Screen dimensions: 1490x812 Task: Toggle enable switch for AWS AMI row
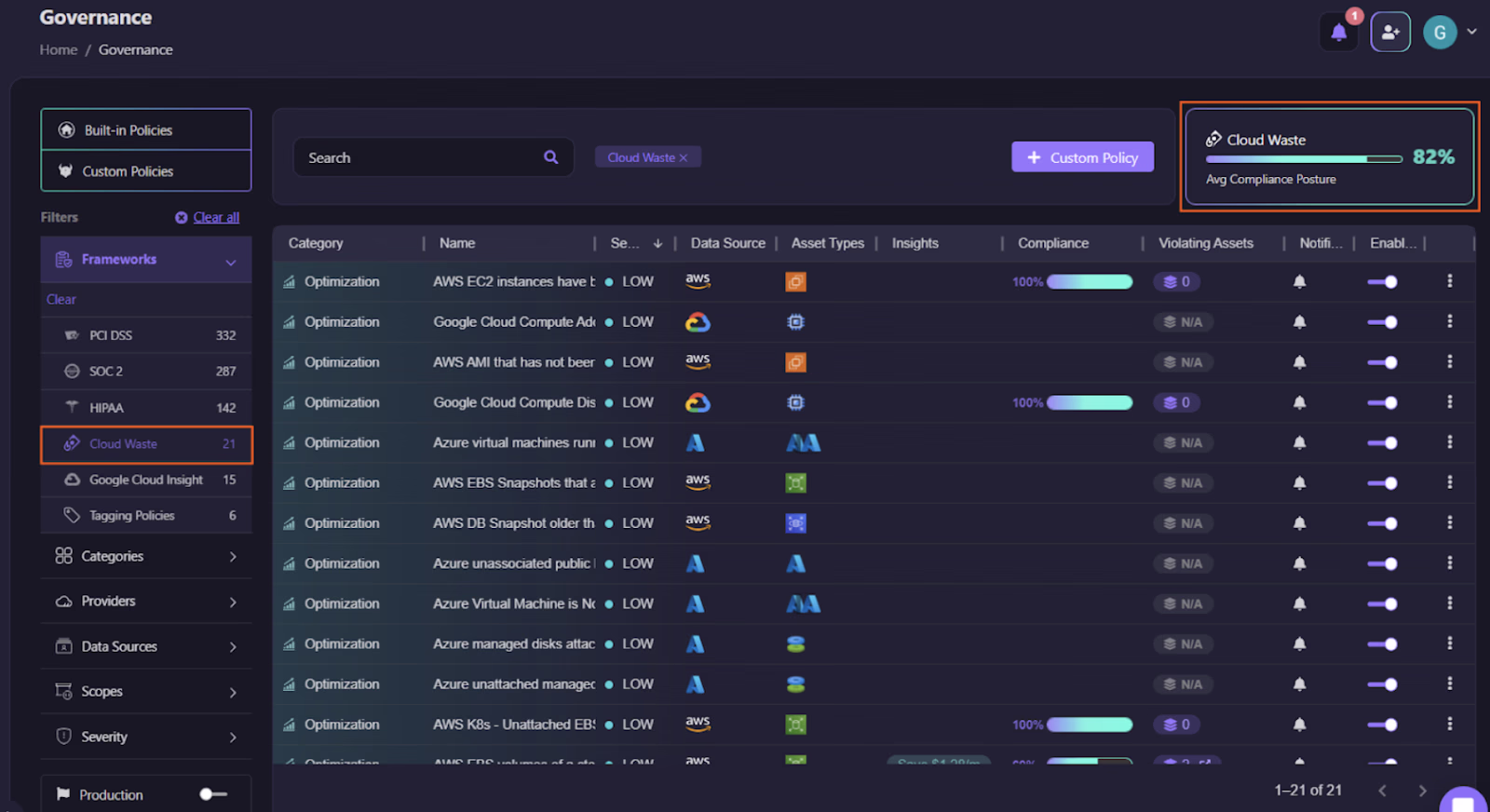point(1382,362)
